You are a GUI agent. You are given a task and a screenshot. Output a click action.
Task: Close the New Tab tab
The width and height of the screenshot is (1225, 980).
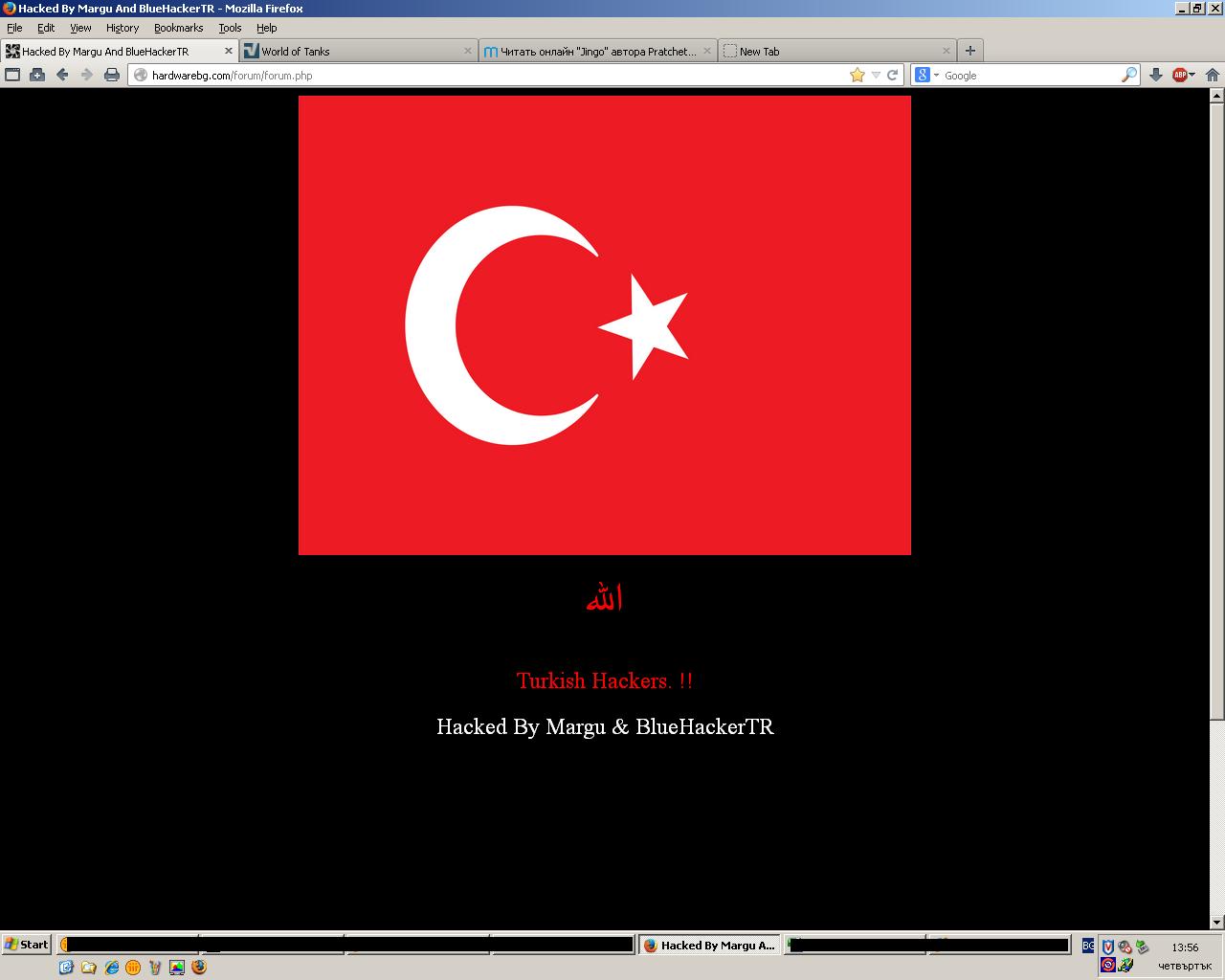click(947, 51)
